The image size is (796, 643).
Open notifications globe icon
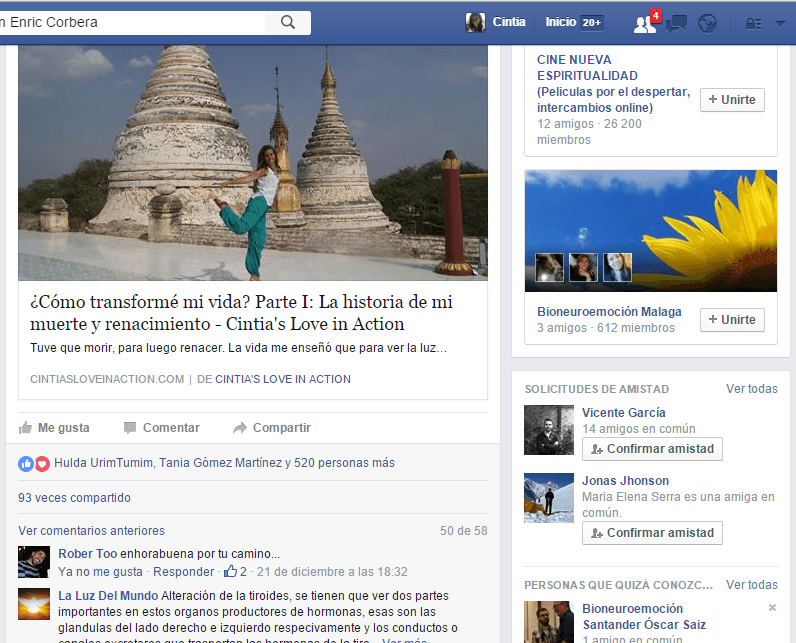pos(708,23)
